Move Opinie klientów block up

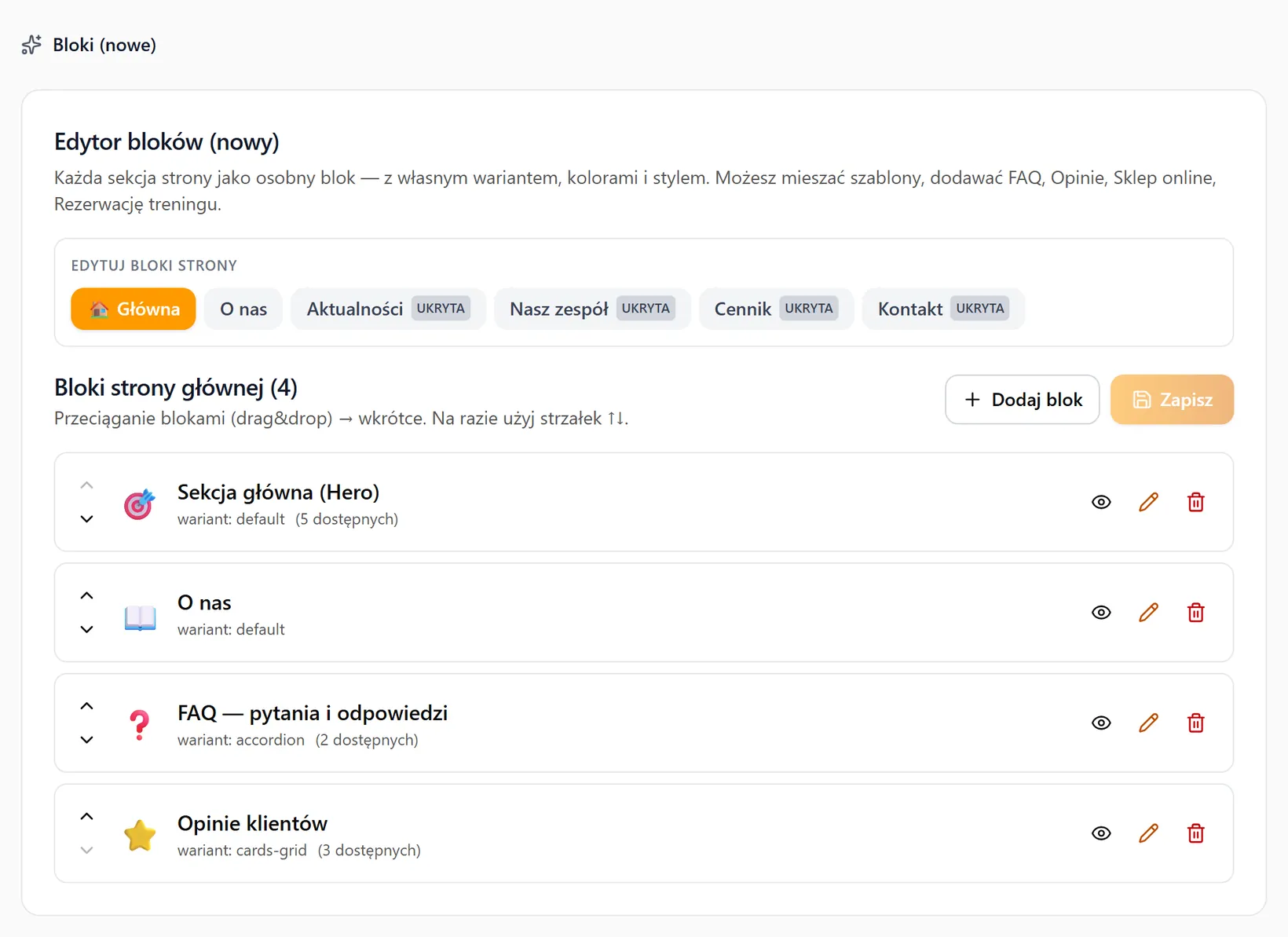click(87, 816)
